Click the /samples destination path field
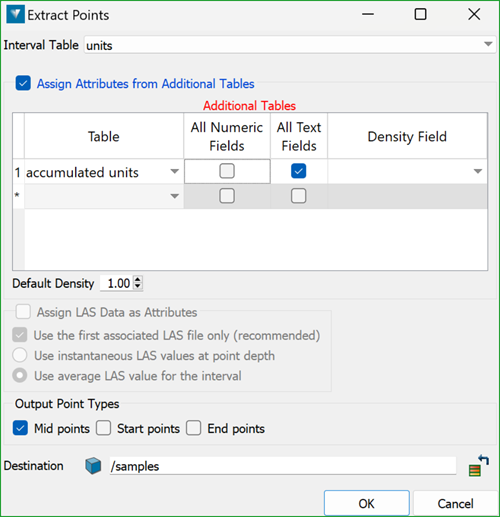This screenshot has width=500, height=517. (283, 466)
